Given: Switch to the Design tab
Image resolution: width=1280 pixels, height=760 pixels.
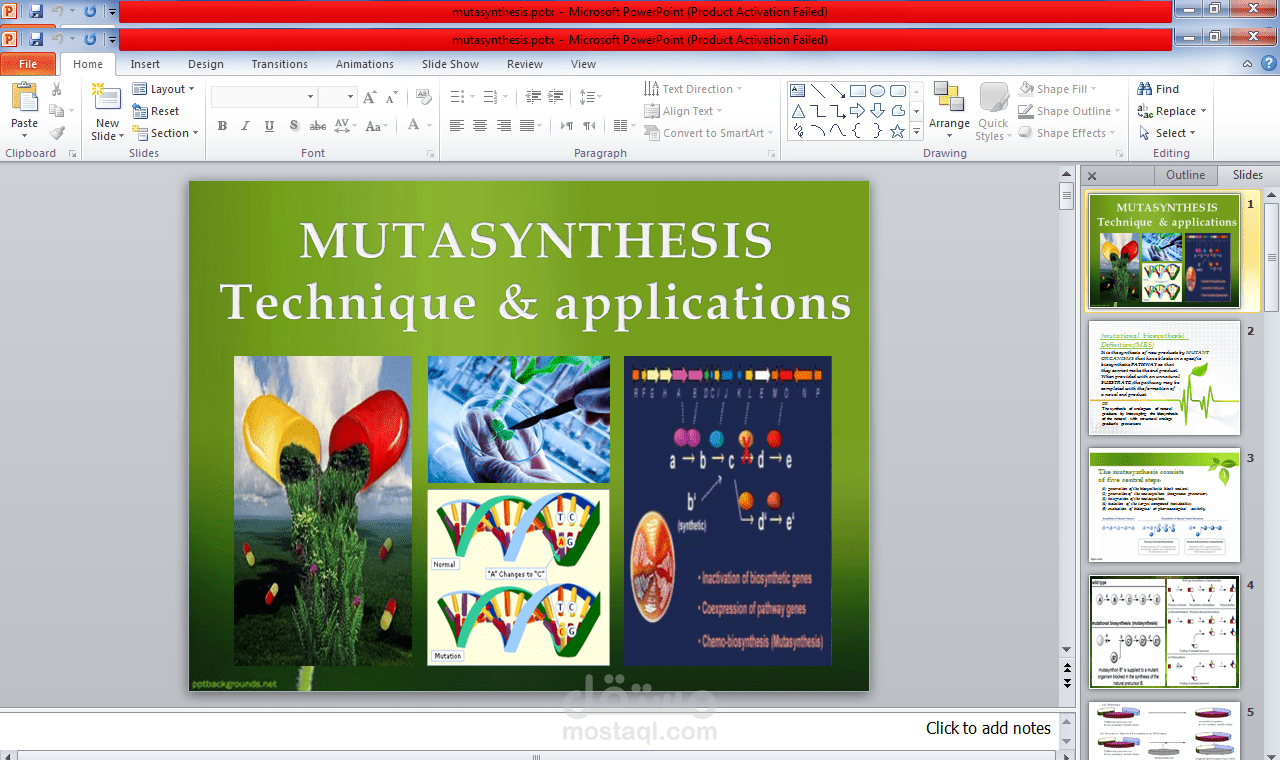Looking at the screenshot, I should click(x=206, y=64).
